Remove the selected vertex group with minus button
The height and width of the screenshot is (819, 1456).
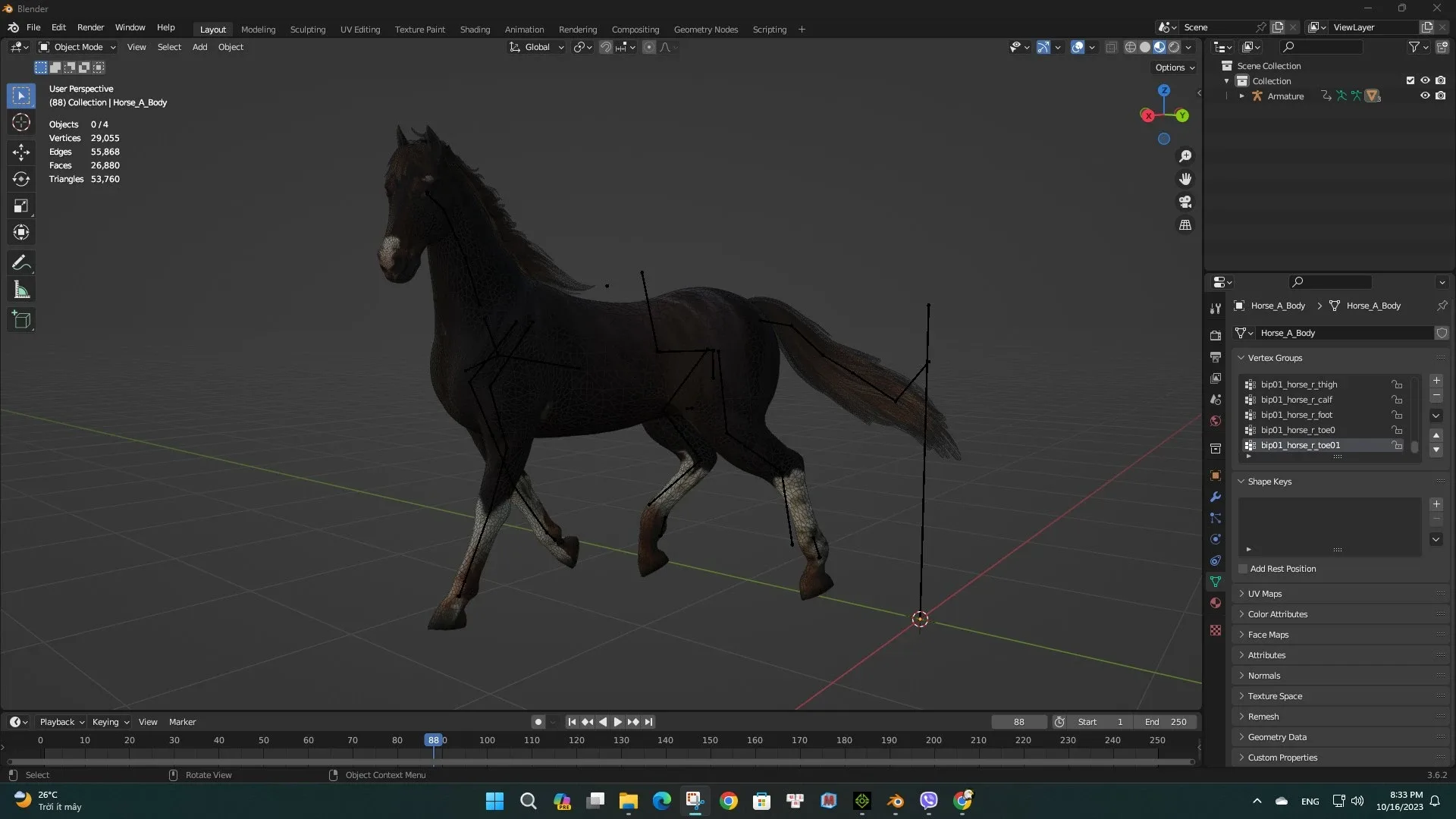click(x=1436, y=396)
